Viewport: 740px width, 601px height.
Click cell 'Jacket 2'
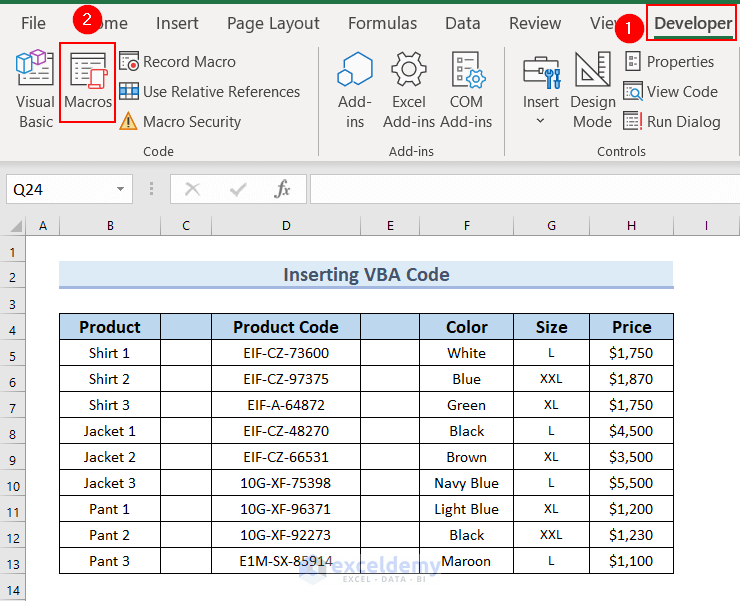tap(110, 457)
